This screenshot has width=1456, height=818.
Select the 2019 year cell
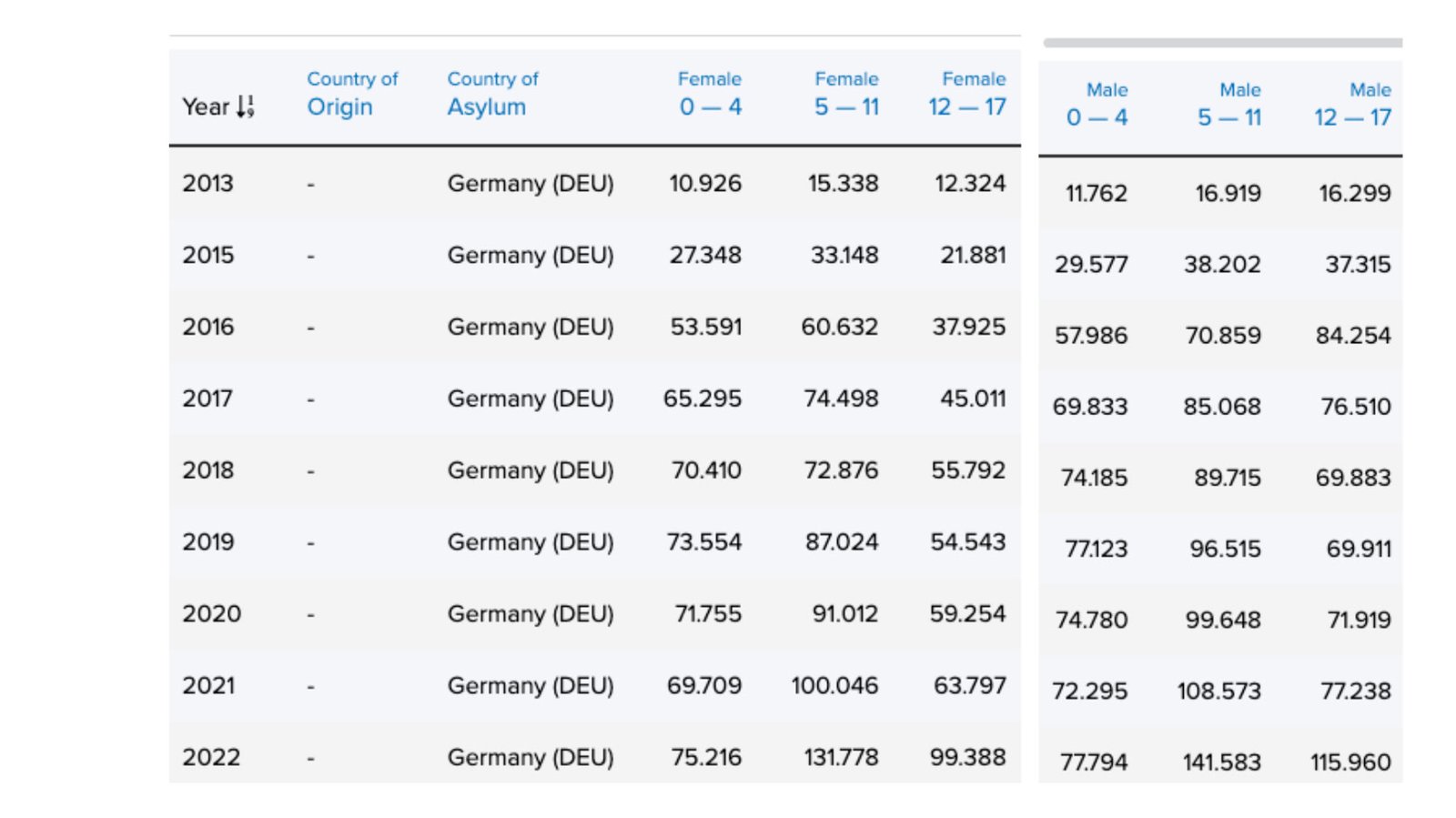(208, 542)
